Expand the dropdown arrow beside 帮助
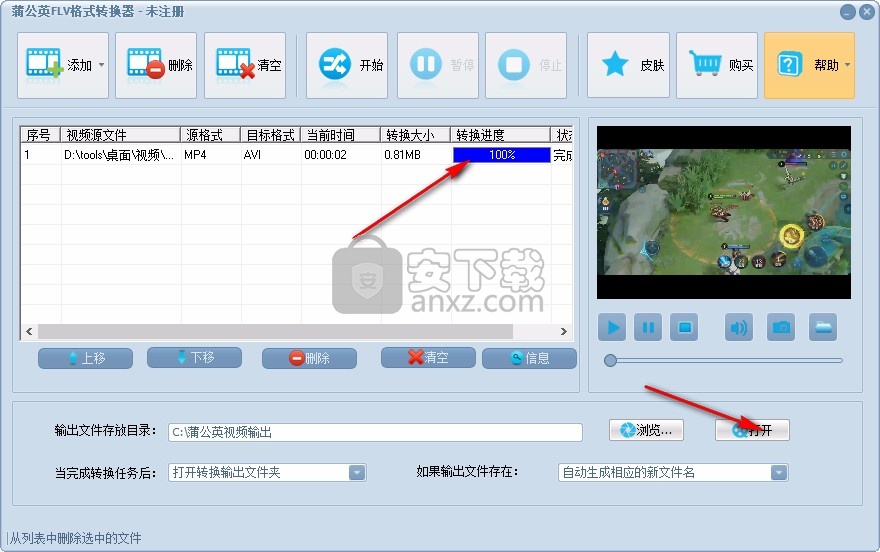 [x=847, y=65]
